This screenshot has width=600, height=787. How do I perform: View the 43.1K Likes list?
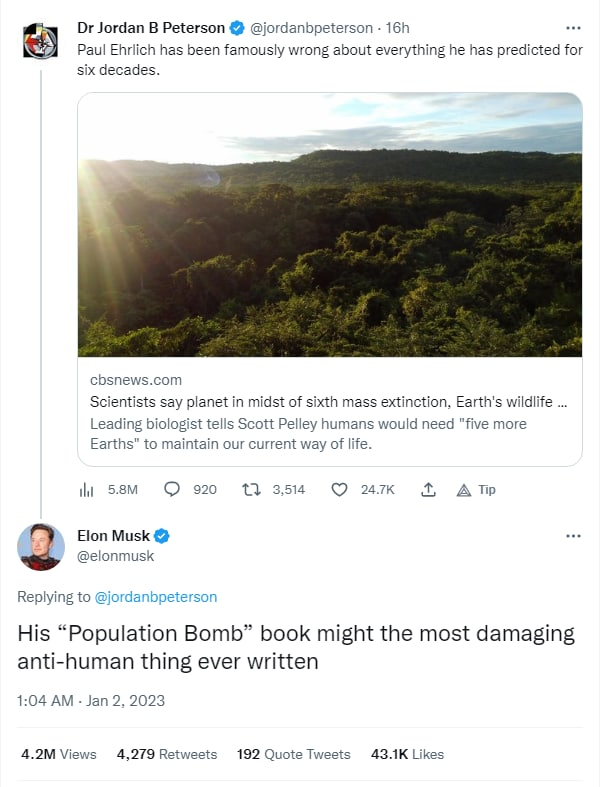coord(406,754)
